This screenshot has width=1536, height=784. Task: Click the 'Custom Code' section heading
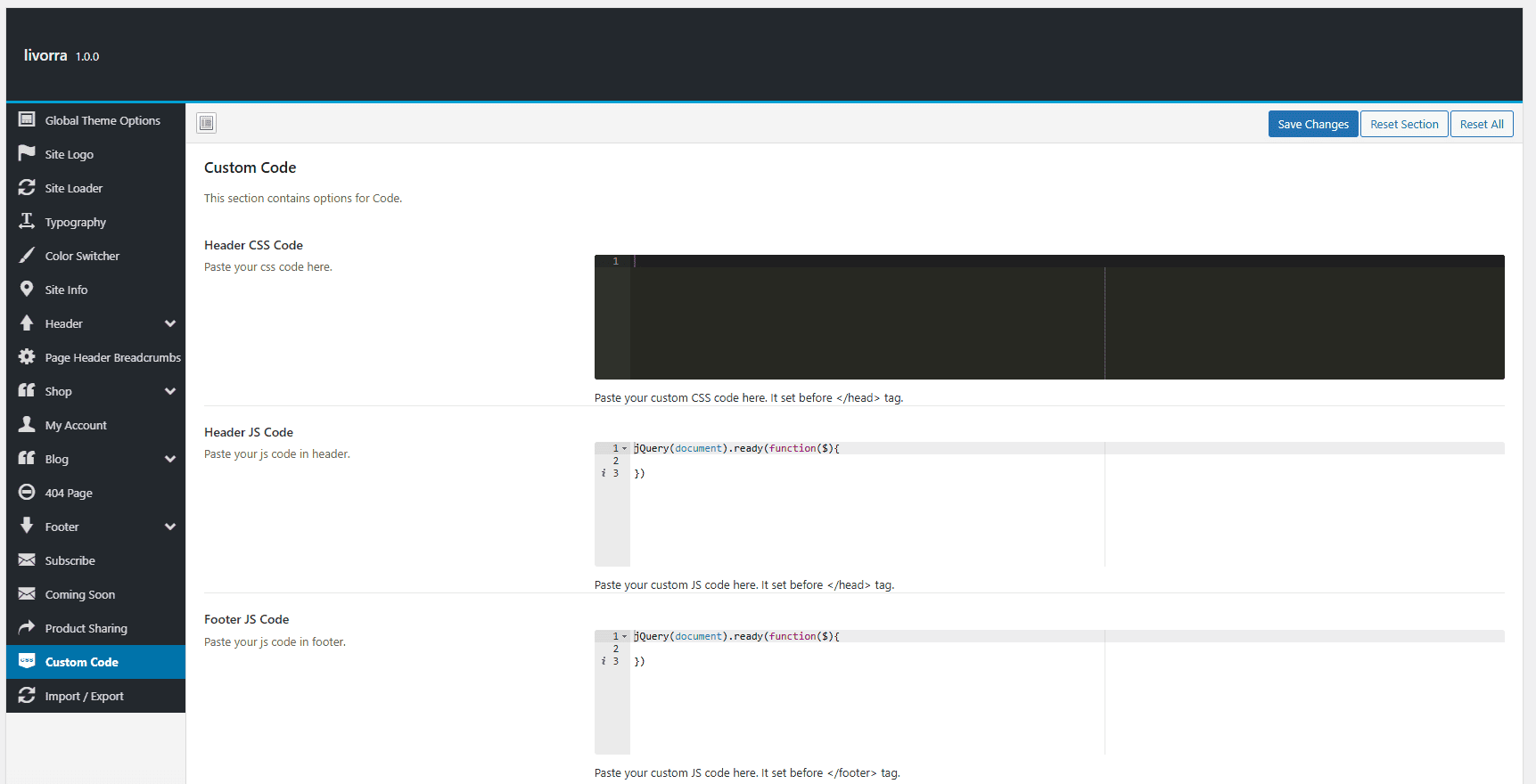coord(250,167)
